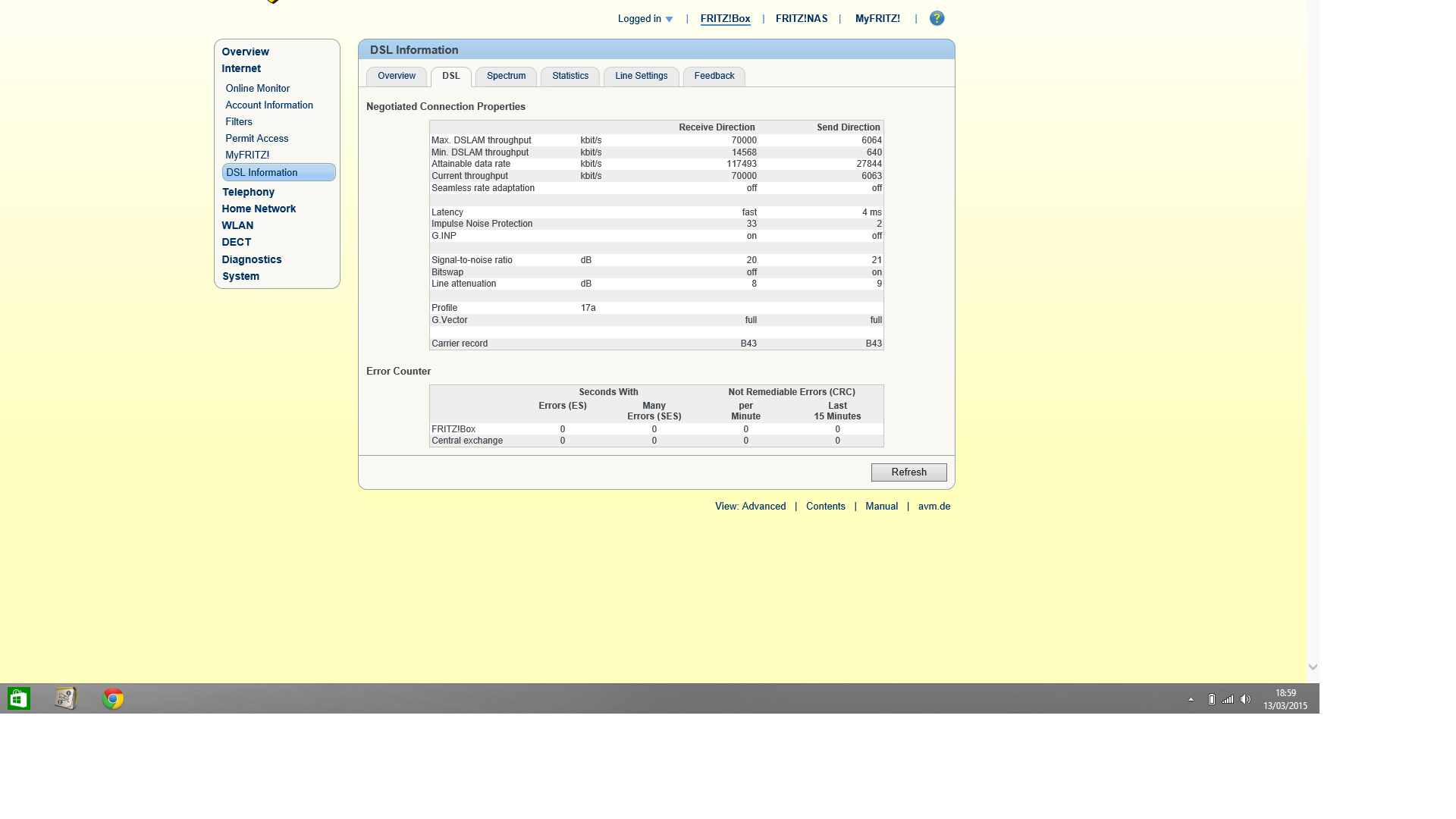Click the network signal tray icon
The height and width of the screenshot is (819, 1456).
point(1228,699)
